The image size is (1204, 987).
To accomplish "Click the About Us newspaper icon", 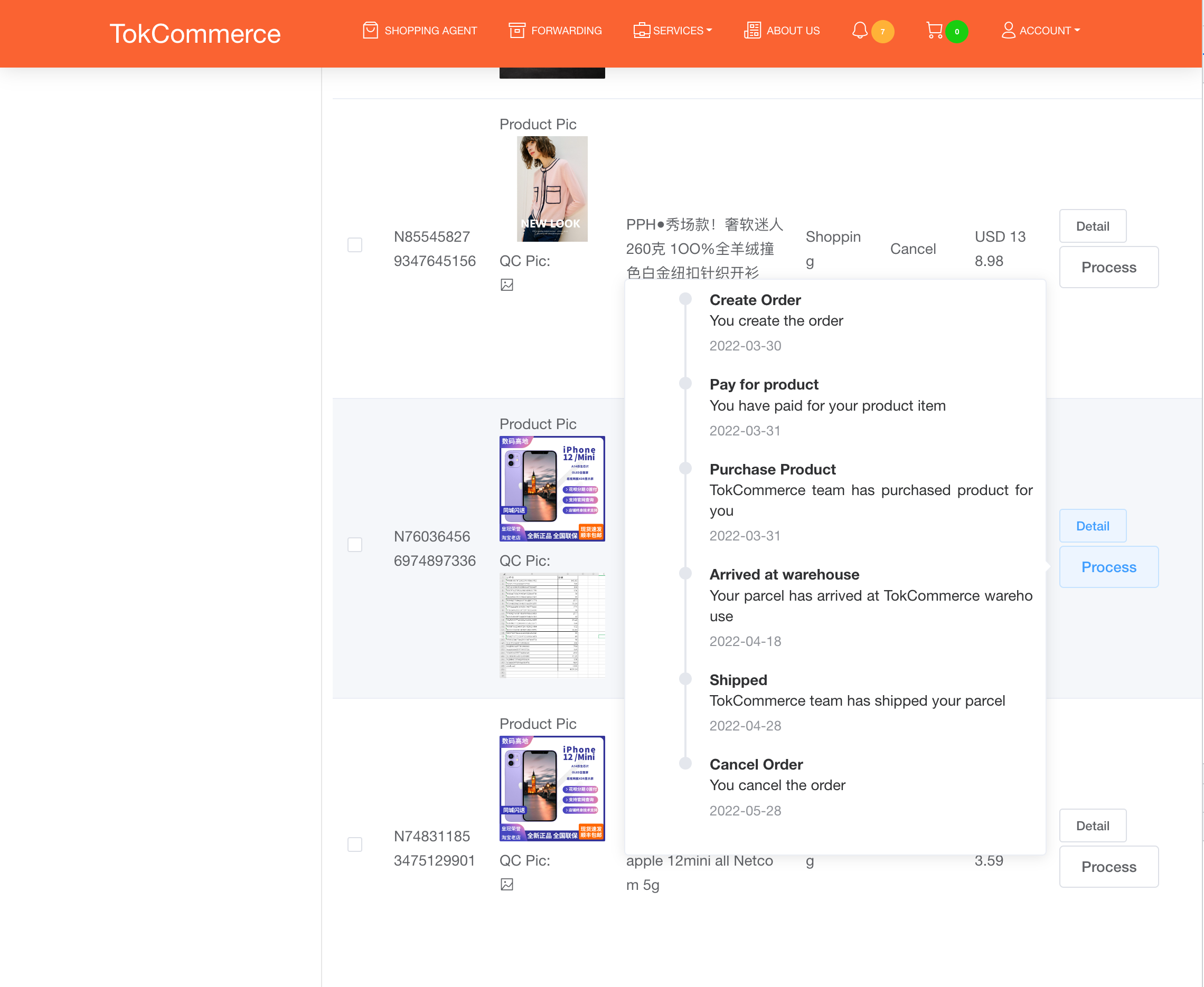I will (752, 30).
